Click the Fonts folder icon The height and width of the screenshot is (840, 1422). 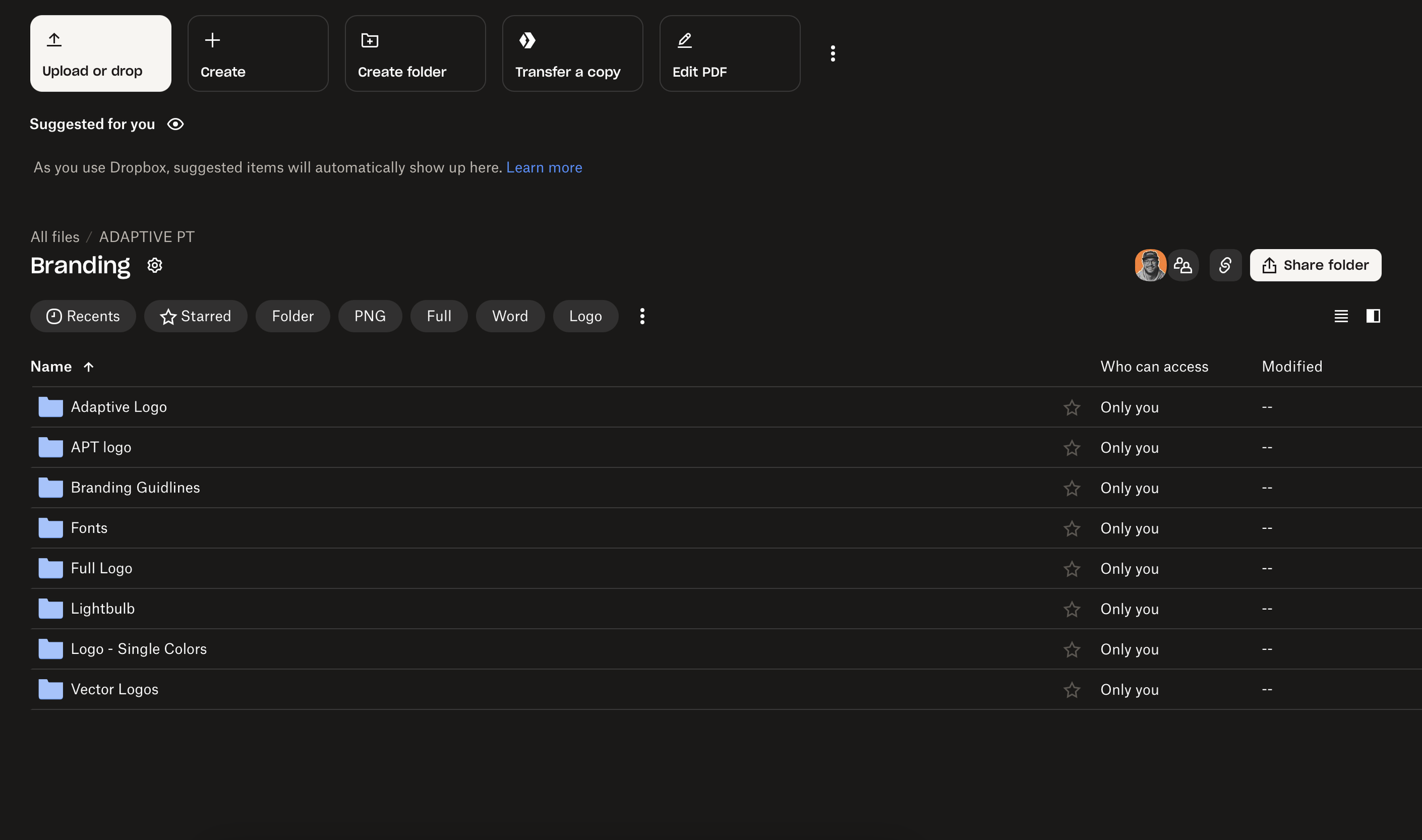pos(51,528)
